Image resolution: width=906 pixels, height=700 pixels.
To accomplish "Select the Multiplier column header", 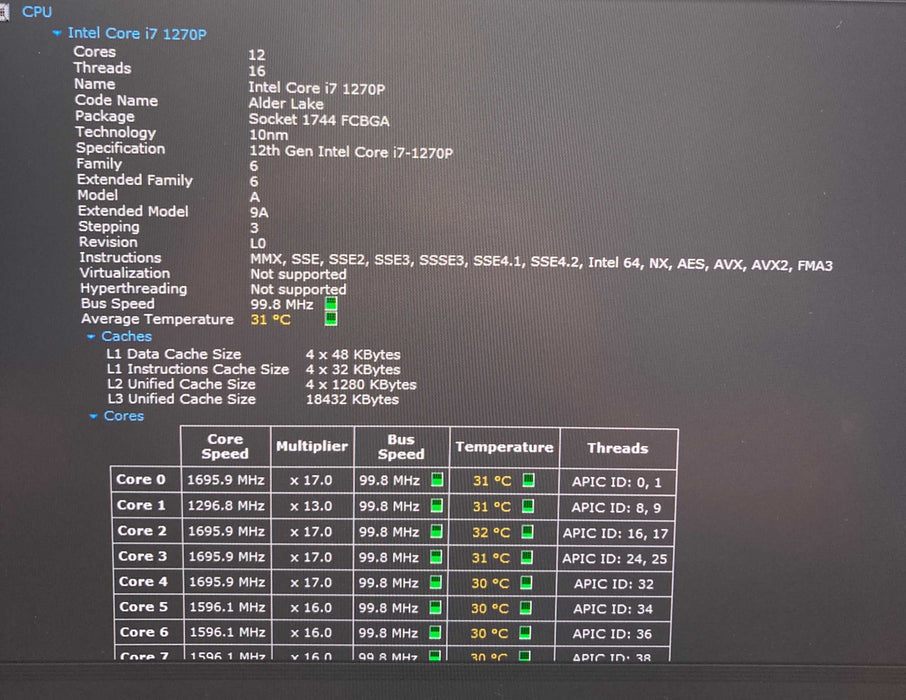I will coord(312,446).
